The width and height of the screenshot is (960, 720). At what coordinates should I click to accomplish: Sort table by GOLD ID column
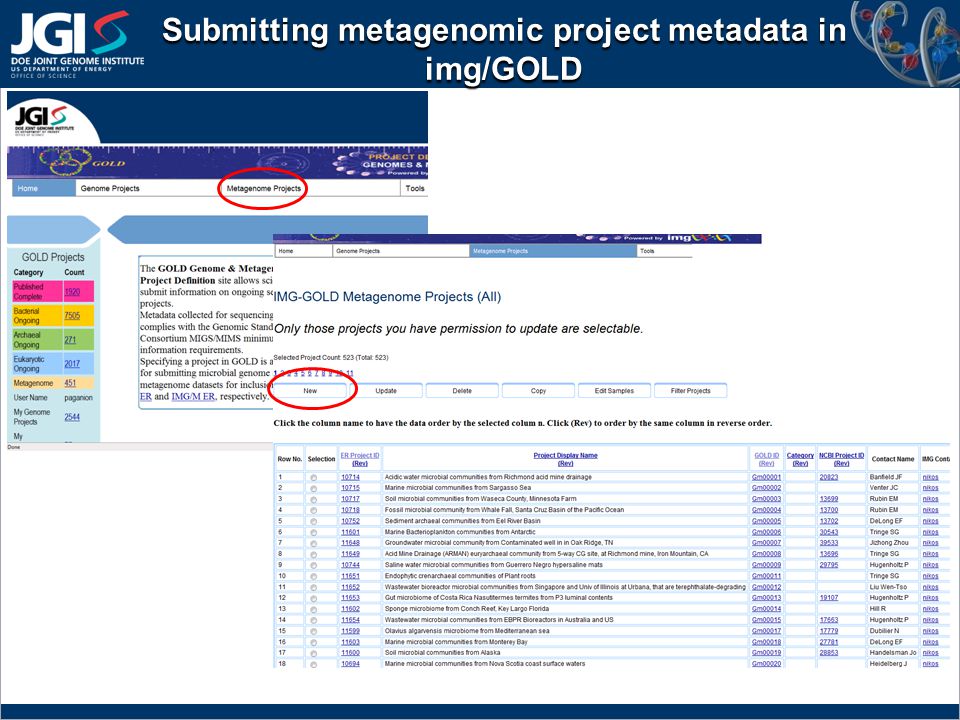click(767, 456)
